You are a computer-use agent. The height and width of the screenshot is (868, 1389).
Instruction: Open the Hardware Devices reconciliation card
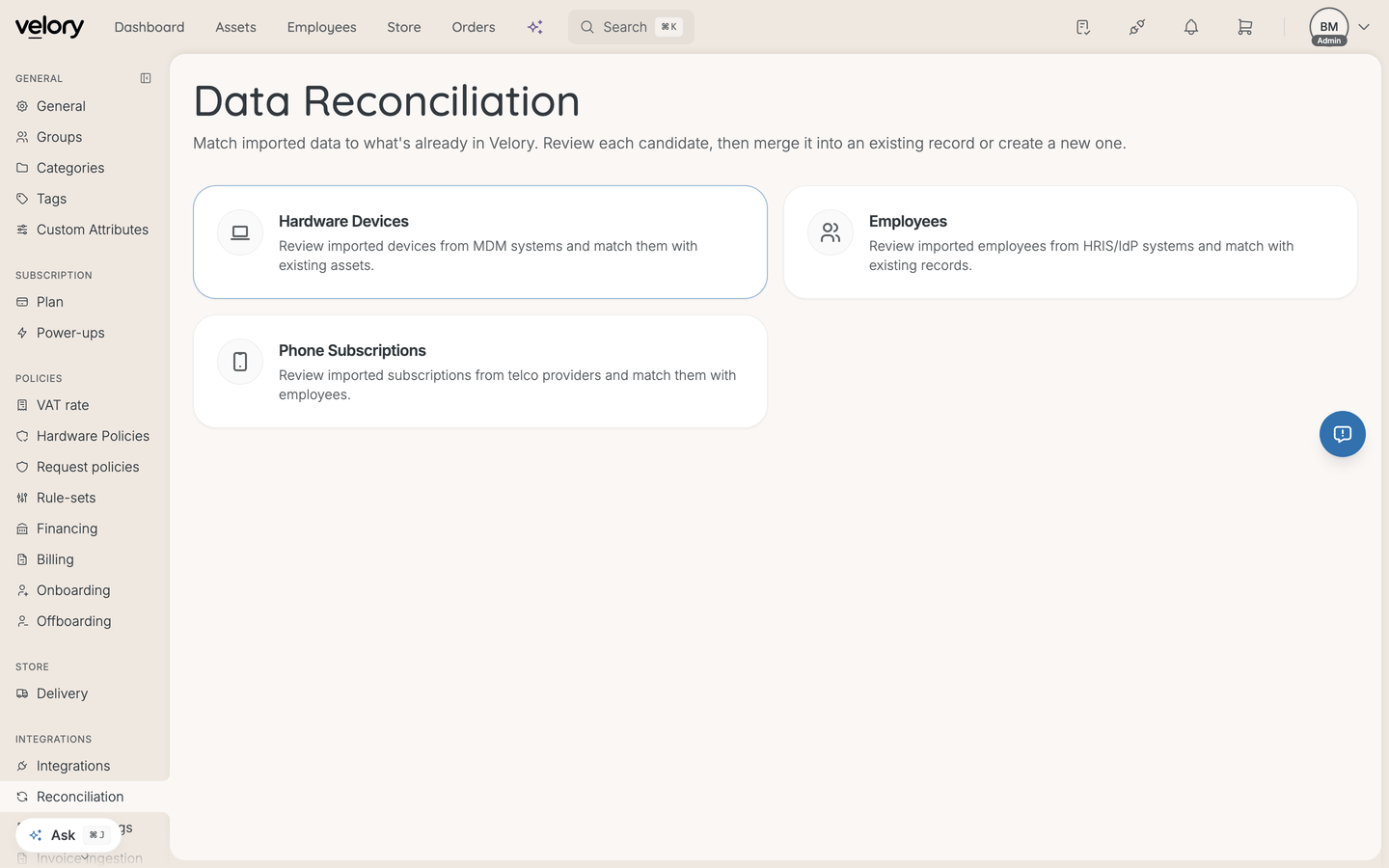pos(480,242)
